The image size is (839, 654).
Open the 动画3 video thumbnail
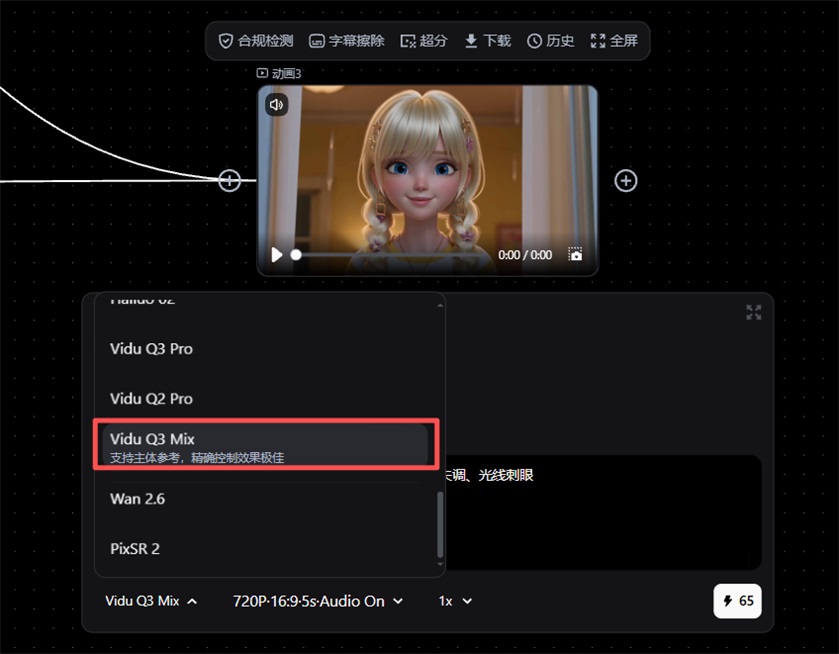coord(428,180)
